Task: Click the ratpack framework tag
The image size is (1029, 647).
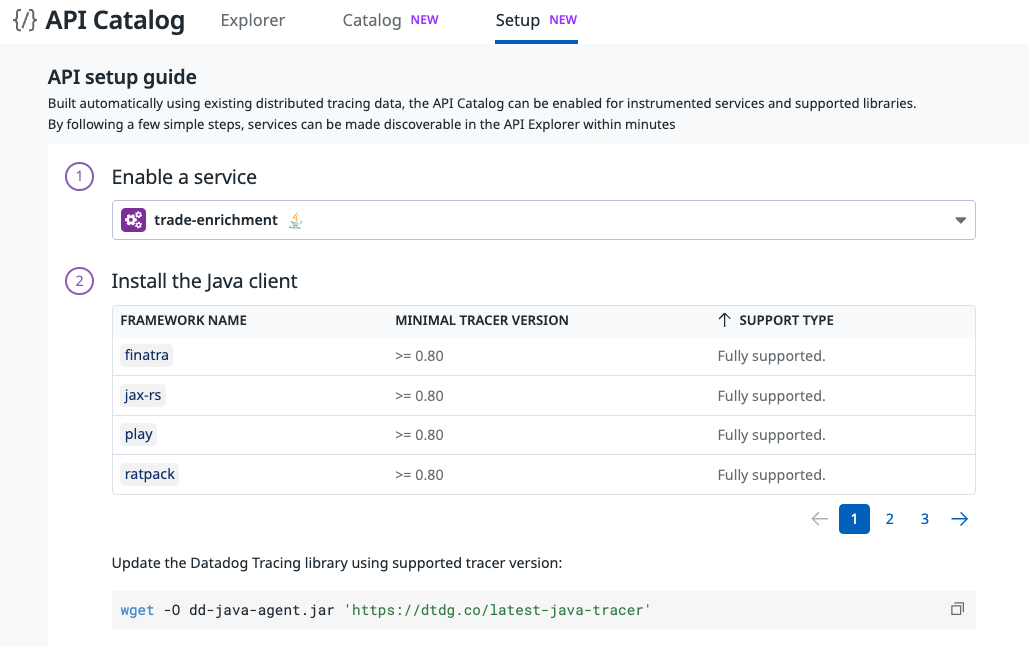Action: tap(150, 475)
